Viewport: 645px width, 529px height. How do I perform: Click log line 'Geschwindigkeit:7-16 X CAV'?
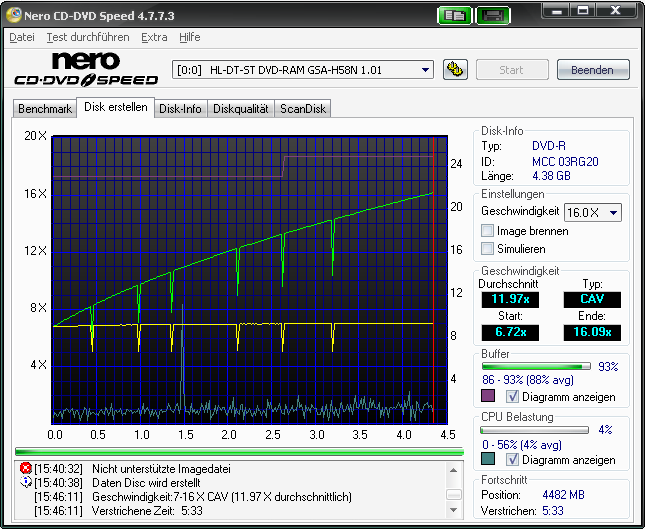click(x=222, y=497)
